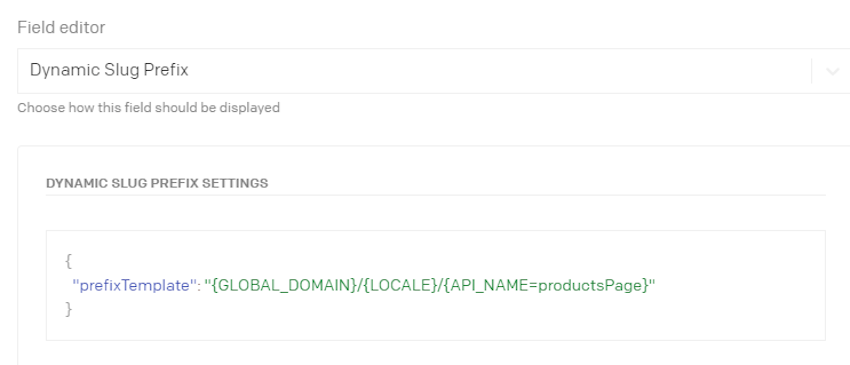
Task: Place cursor on the "prefixTemplate" key
Action: pos(134,285)
